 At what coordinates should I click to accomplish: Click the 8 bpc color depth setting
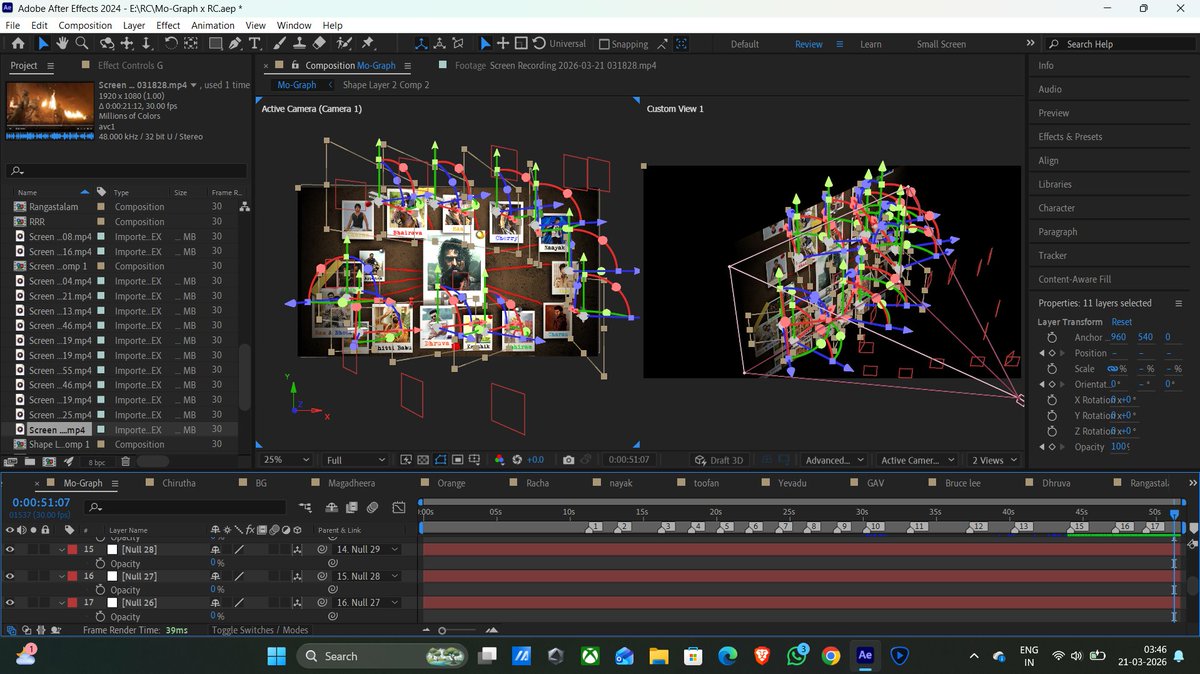[x=96, y=462]
